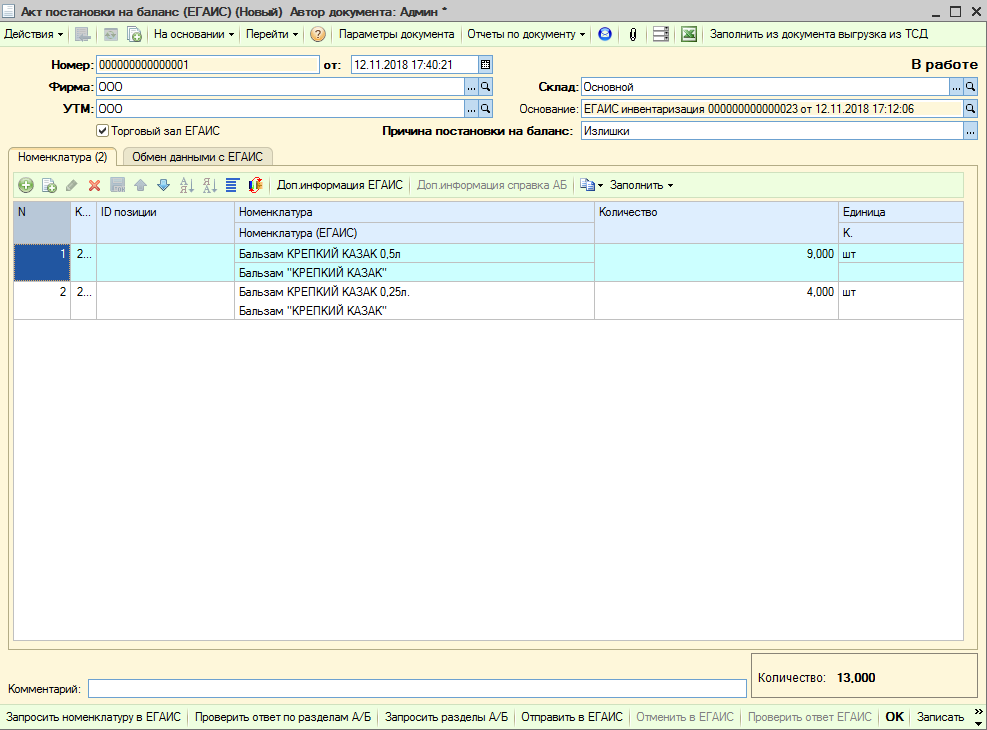The width and height of the screenshot is (987, 730).
Task: Select row Бальзам КРЕПКИЙ КАЗАК 0,5л
Action: pyautogui.click(x=488, y=263)
